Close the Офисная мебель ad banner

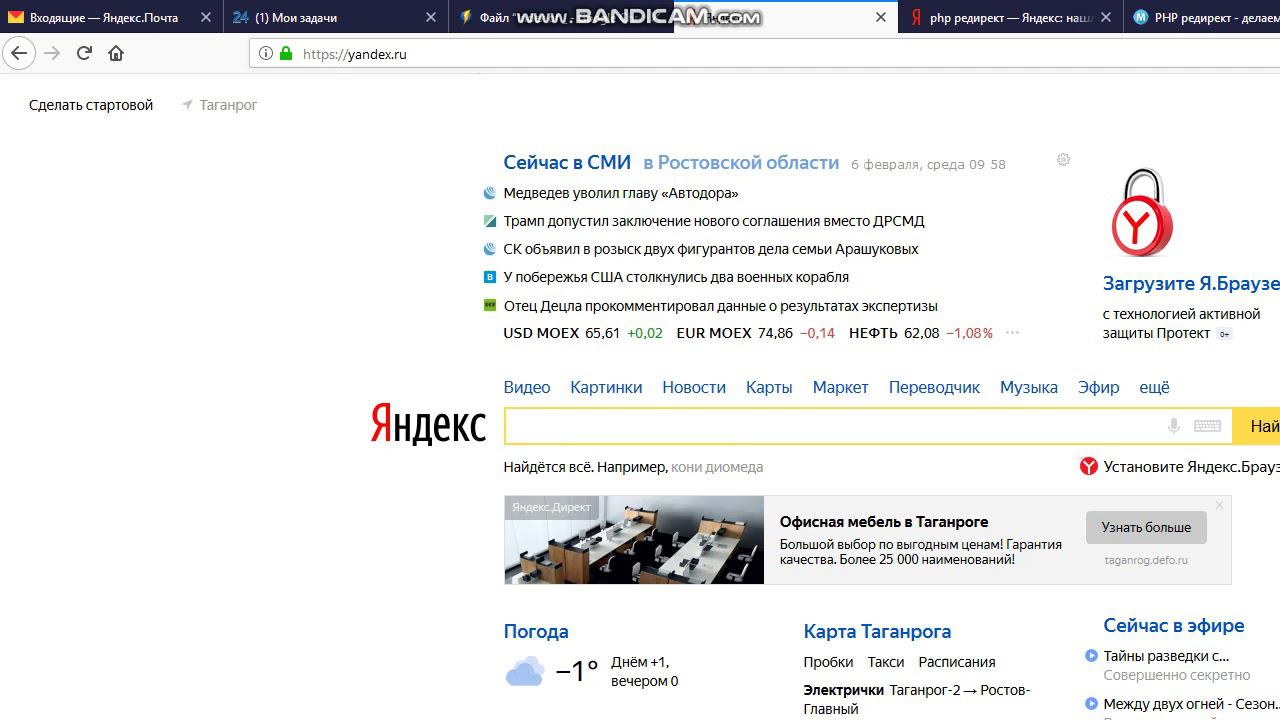tap(1219, 505)
